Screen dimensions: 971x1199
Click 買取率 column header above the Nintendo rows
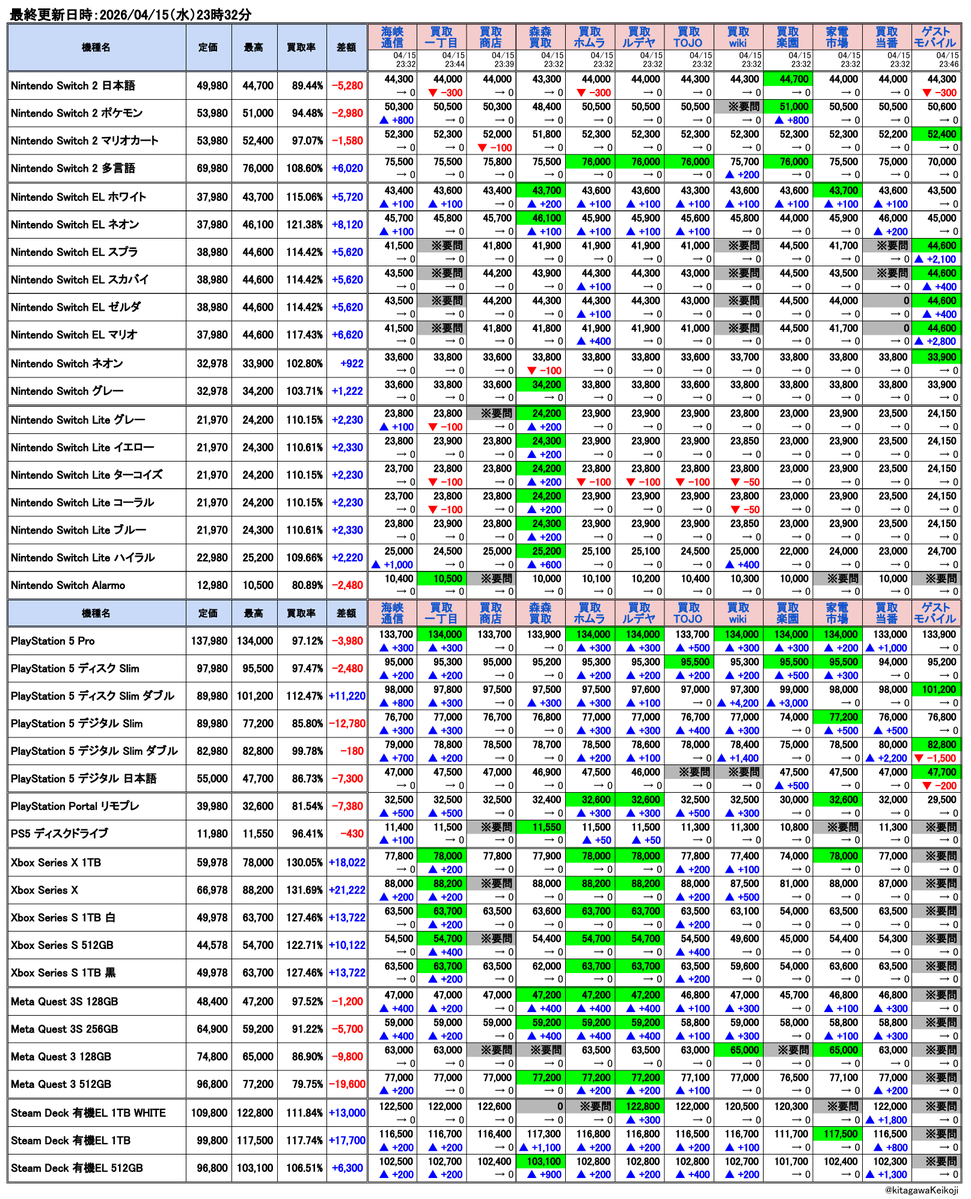[301, 47]
